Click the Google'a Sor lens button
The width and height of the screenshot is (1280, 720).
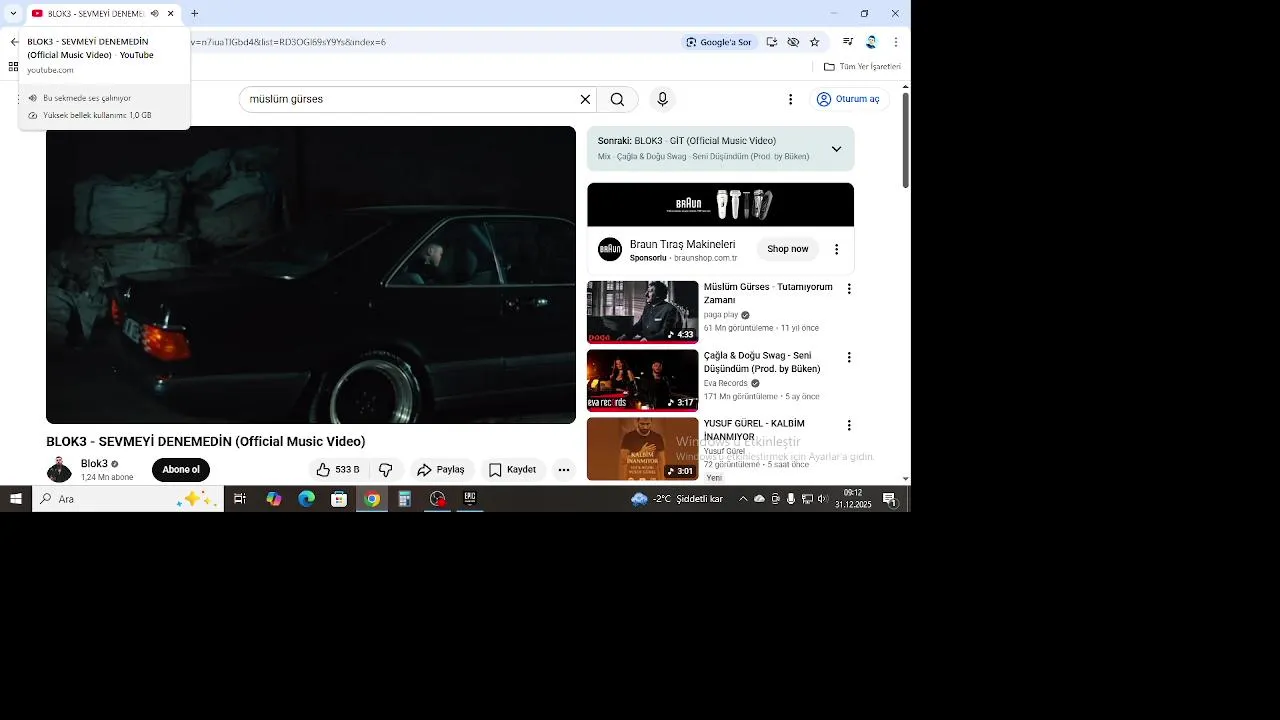tap(718, 42)
